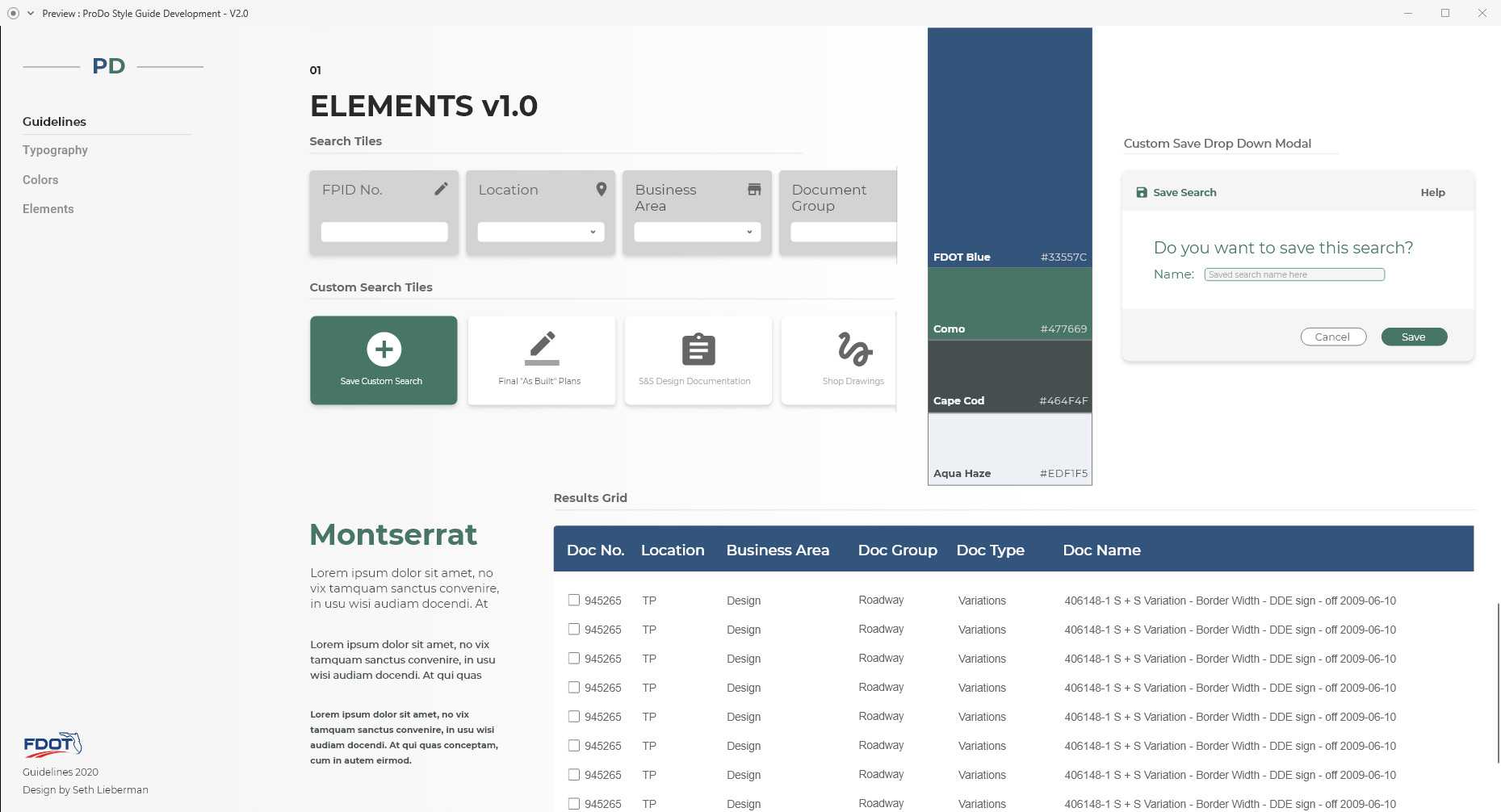
Task: Select the FDOT Blue color swatch
Action: [1009, 145]
